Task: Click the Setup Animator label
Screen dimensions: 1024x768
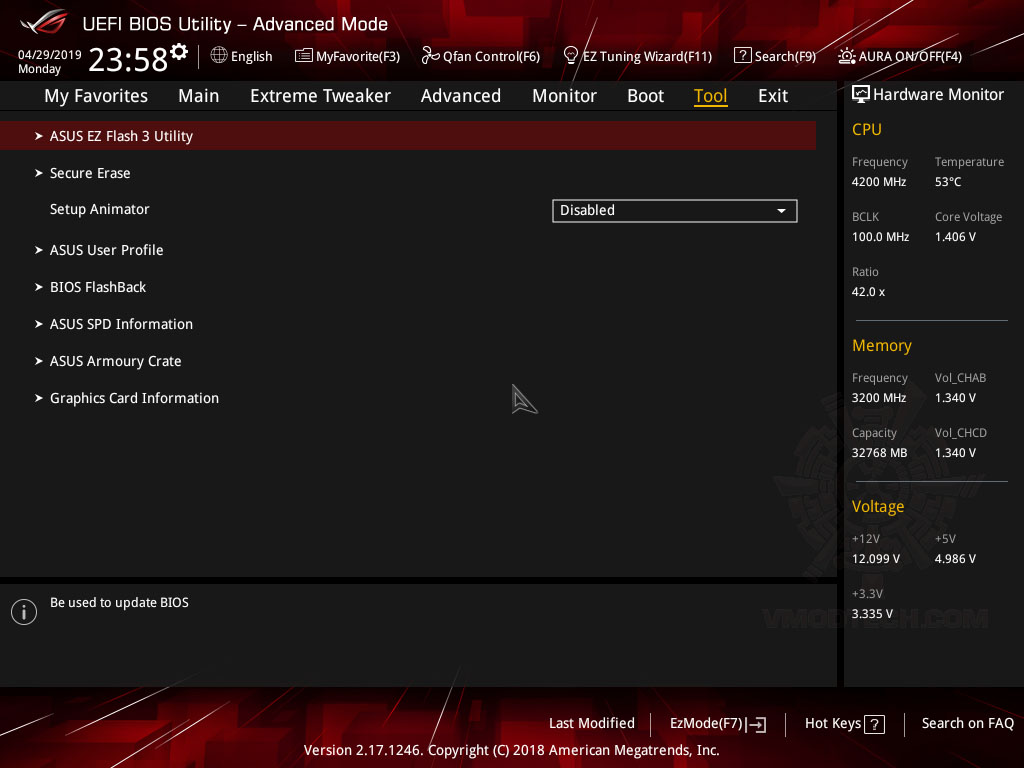Action: click(99, 210)
